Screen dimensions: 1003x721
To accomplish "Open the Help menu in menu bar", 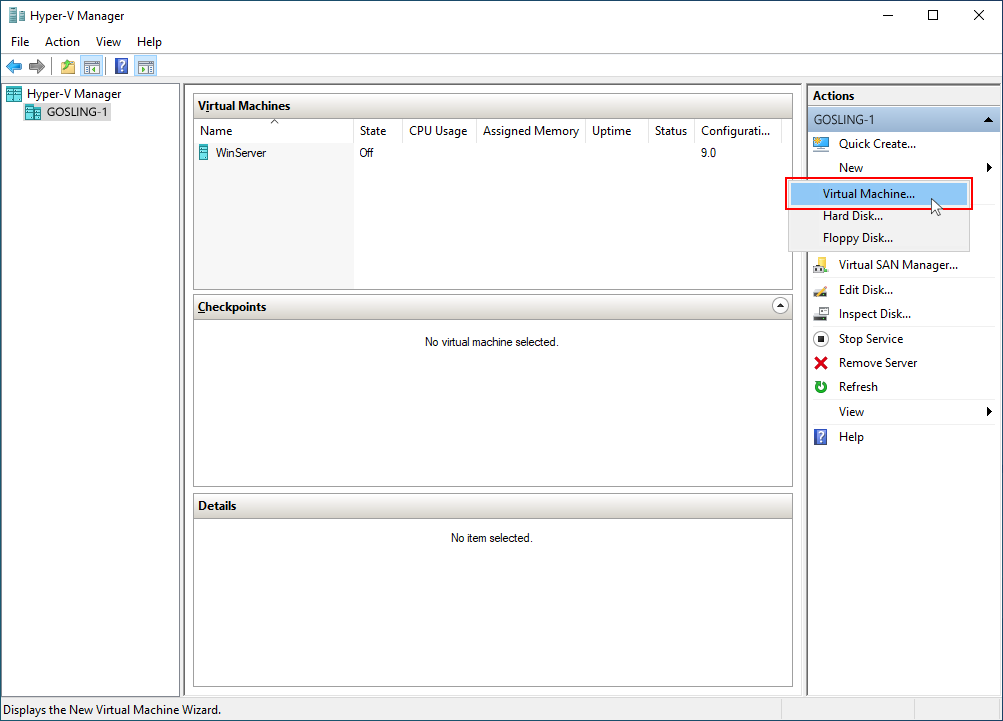I will [x=149, y=42].
